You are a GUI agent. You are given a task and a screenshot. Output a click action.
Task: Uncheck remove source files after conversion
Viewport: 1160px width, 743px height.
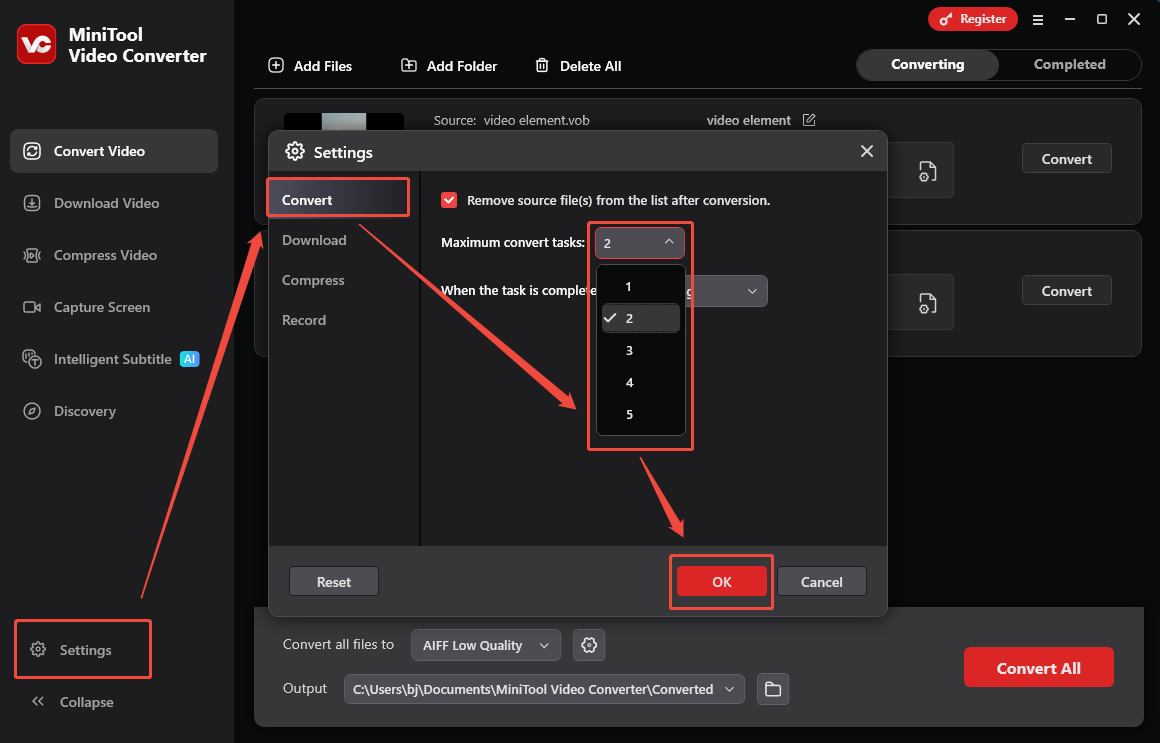449,200
